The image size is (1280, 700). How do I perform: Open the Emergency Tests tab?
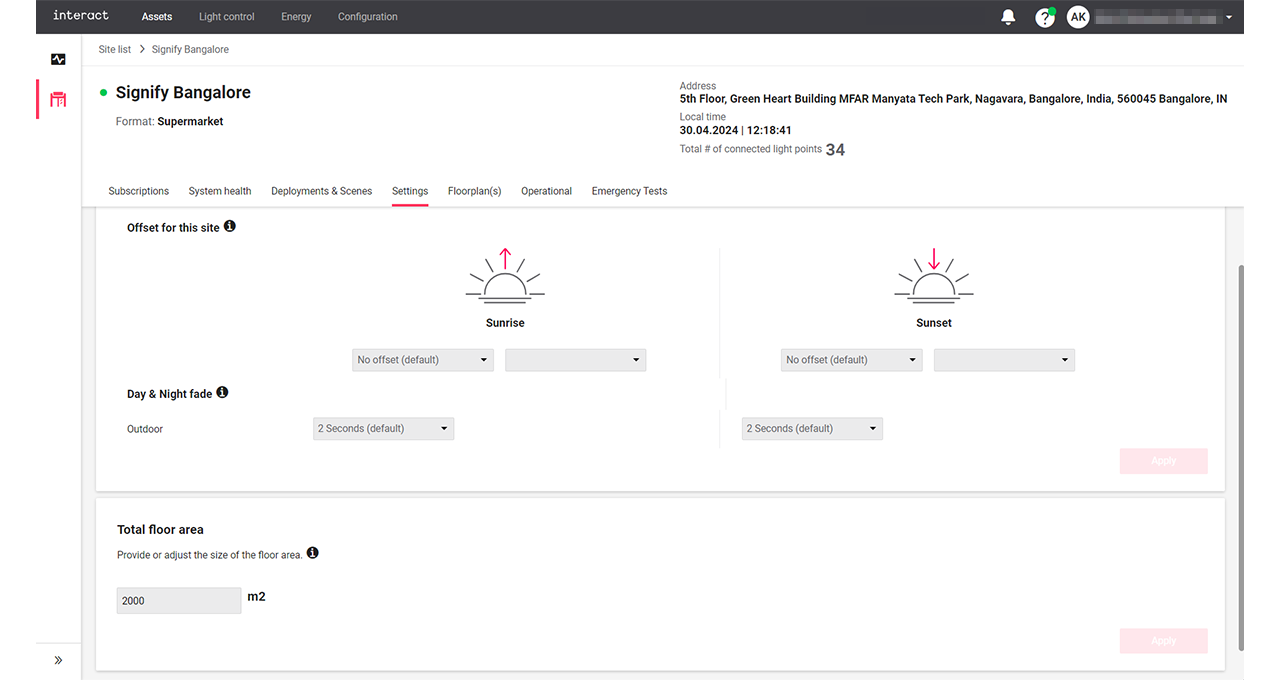point(629,191)
